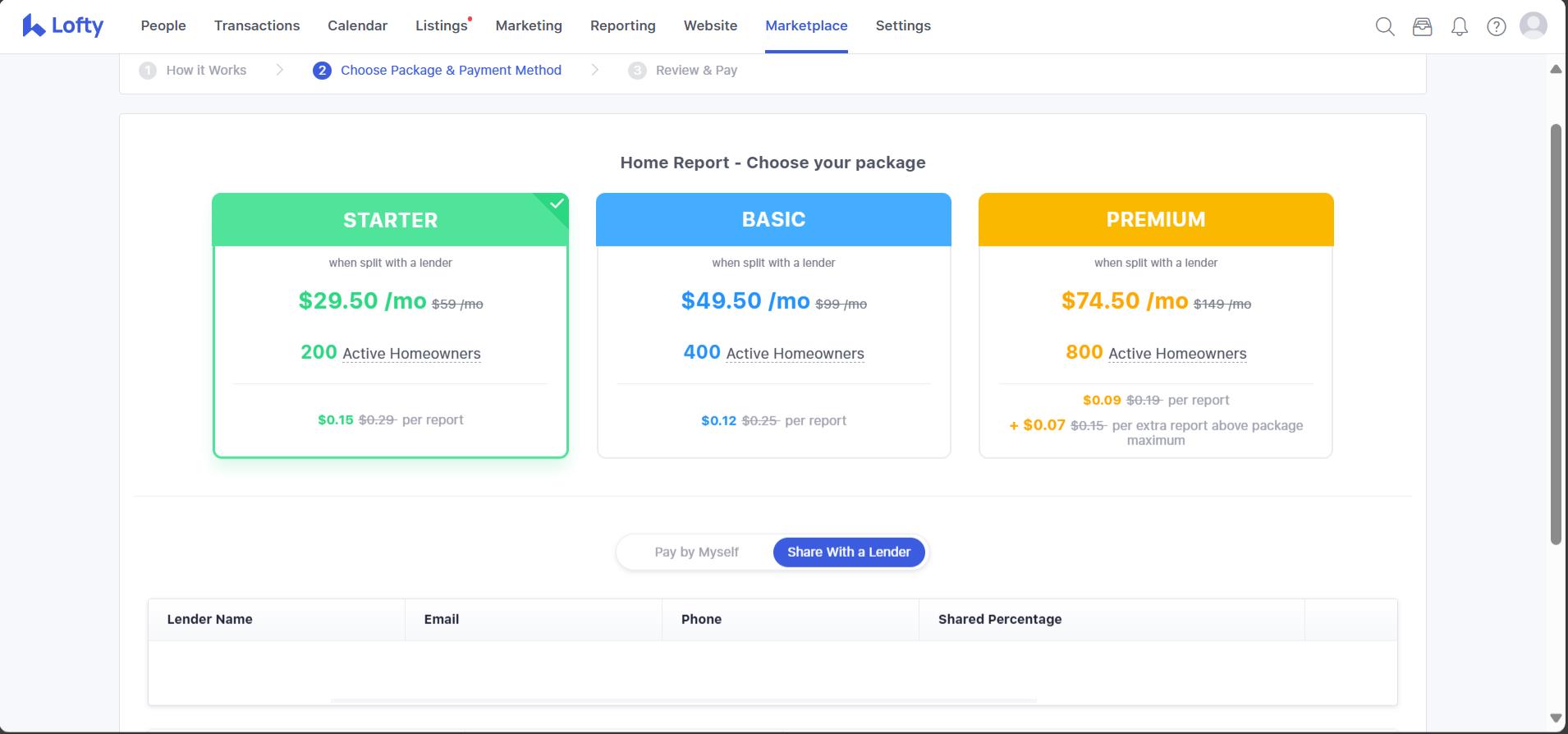Screen dimensions: 1568x734
Task: Click the step 3 number circle
Action: pyautogui.click(x=637, y=71)
